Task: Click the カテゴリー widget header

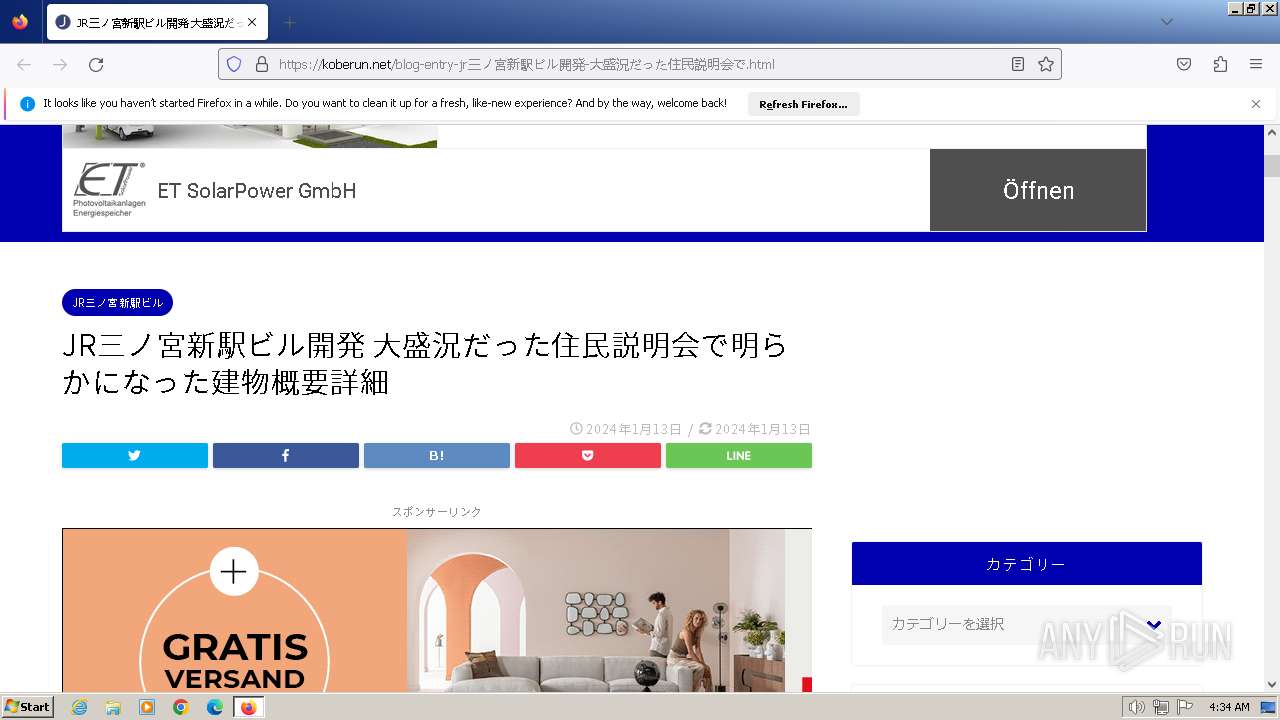Action: 1026,564
